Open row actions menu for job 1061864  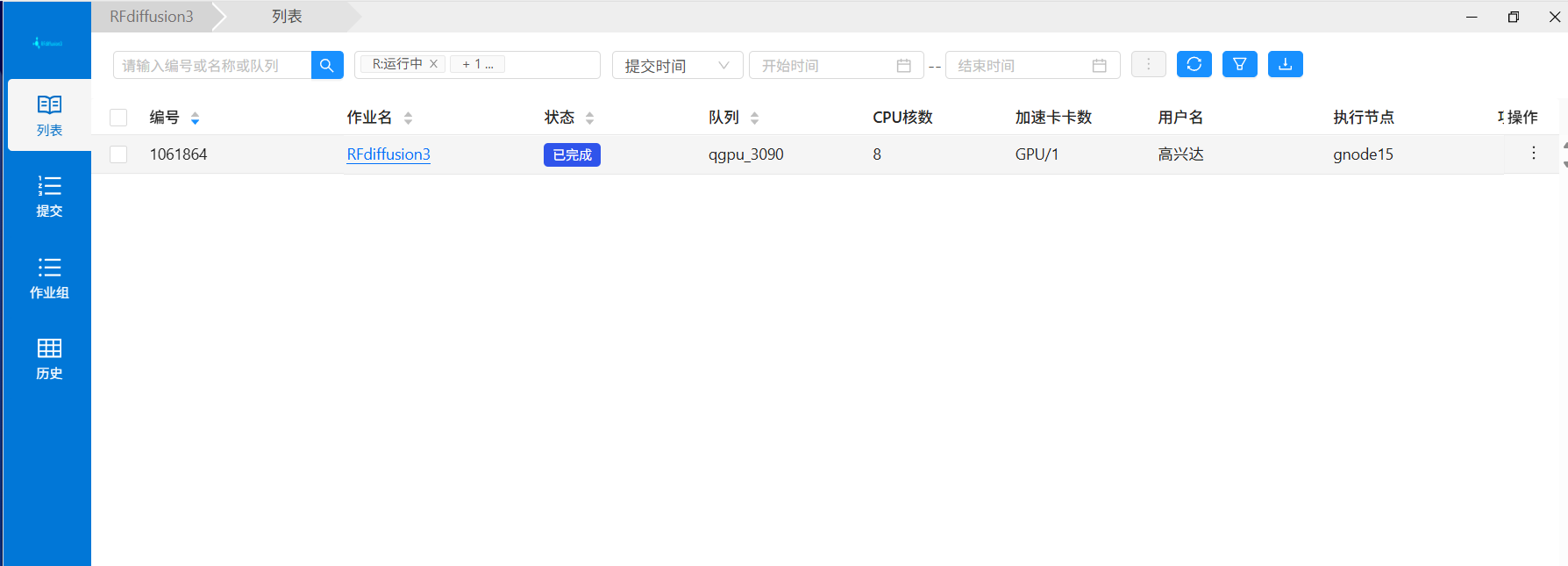click(x=1533, y=154)
